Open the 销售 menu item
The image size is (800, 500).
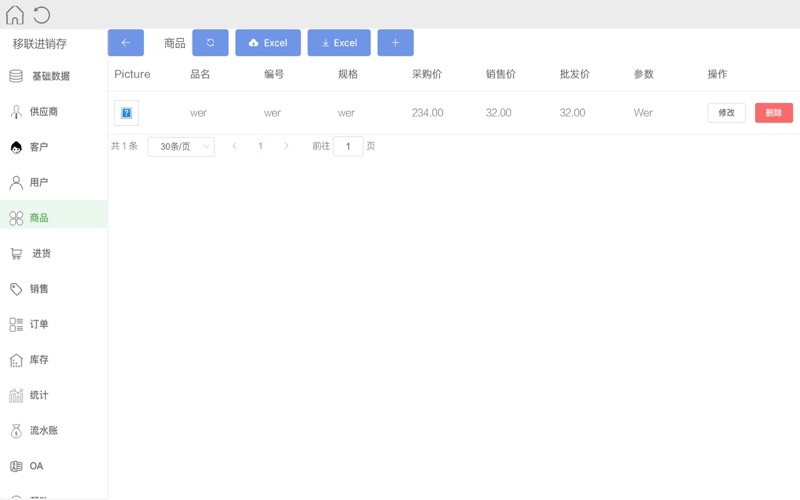tap(54, 289)
